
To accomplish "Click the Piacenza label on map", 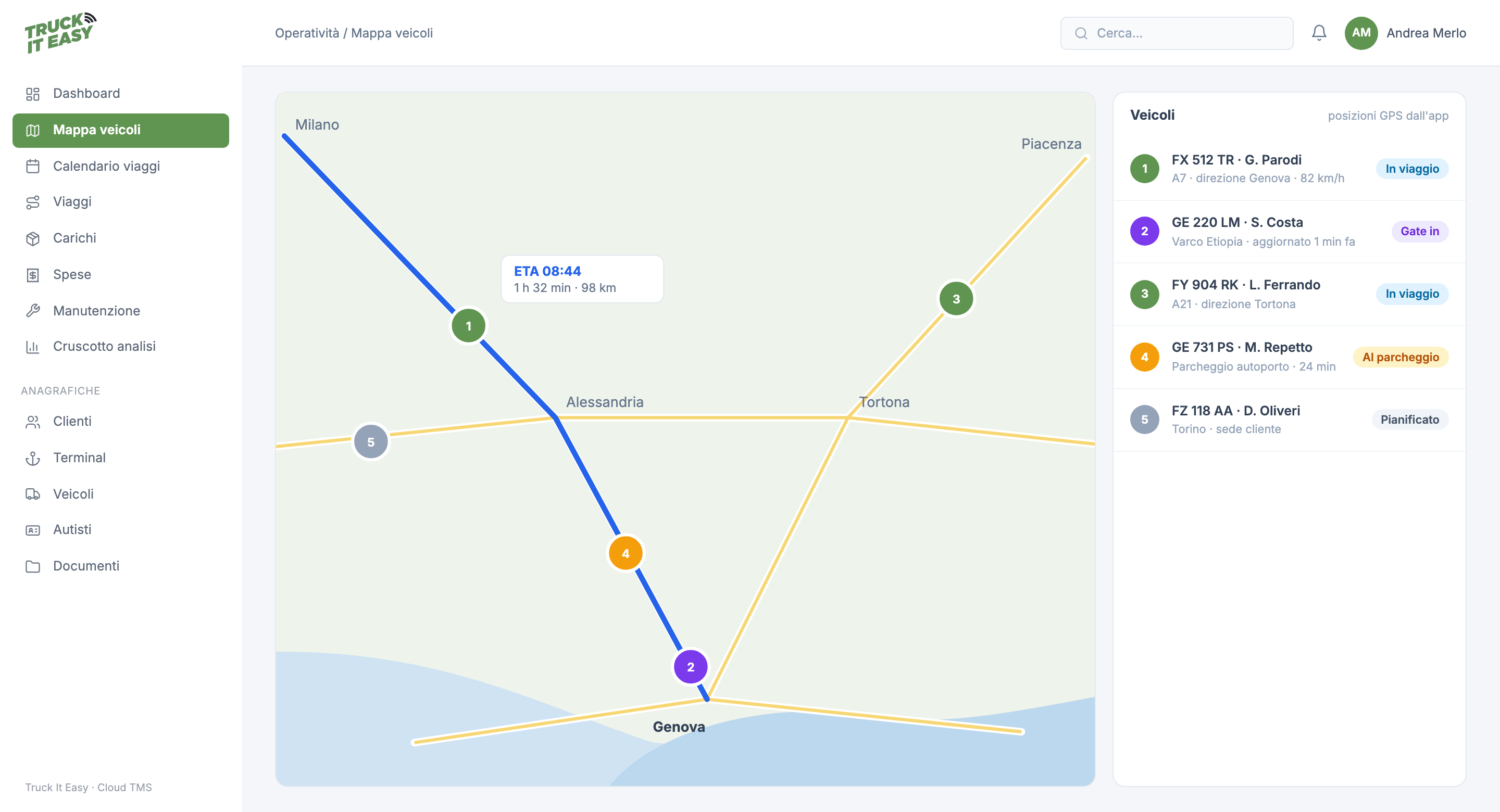I will pos(1051,144).
